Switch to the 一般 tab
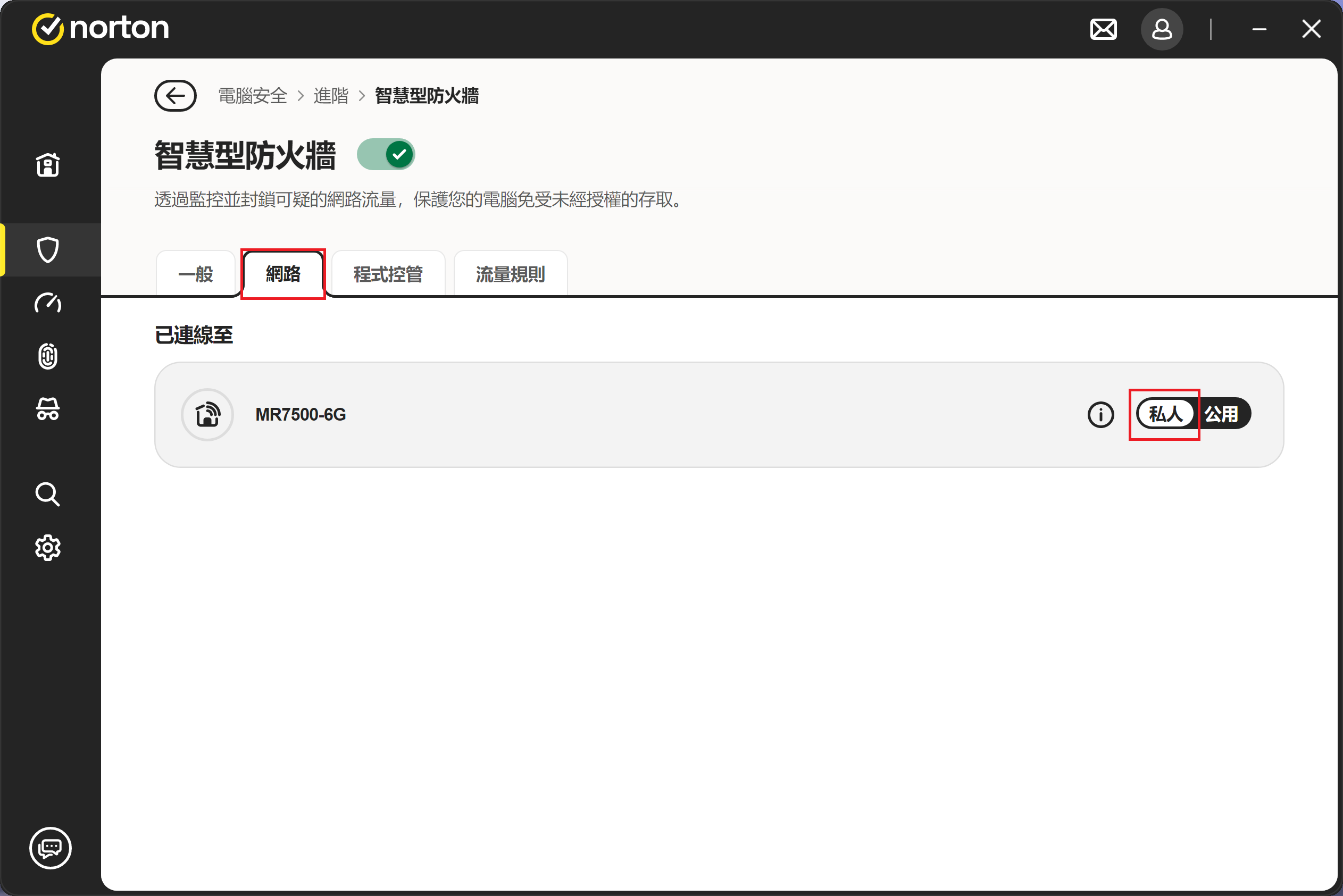The width and height of the screenshot is (1343, 896). (195, 274)
